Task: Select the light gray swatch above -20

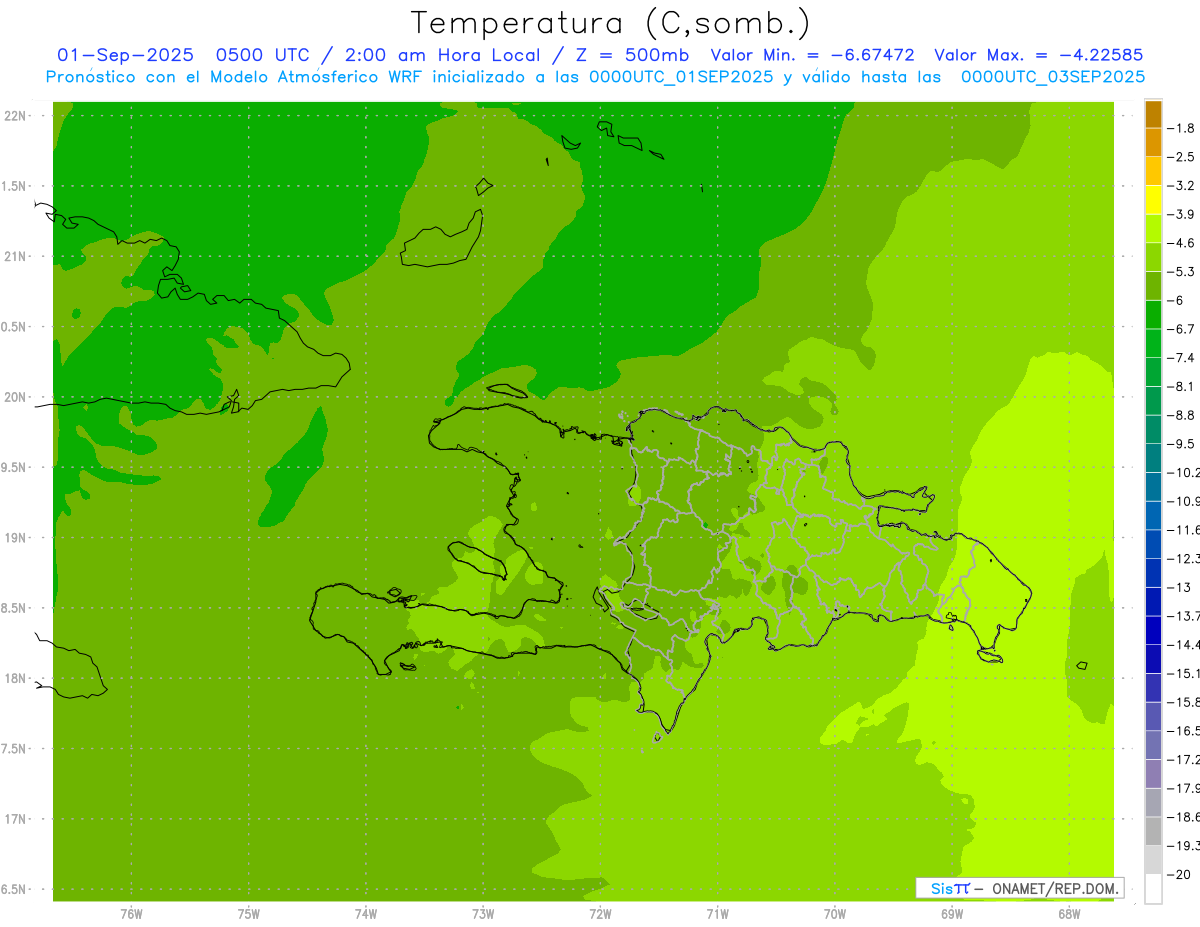Action: tap(1153, 860)
